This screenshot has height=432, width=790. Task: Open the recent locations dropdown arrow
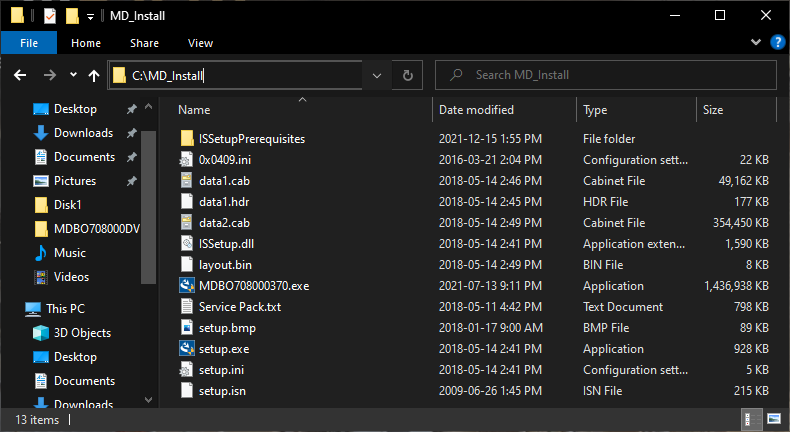(x=73, y=75)
